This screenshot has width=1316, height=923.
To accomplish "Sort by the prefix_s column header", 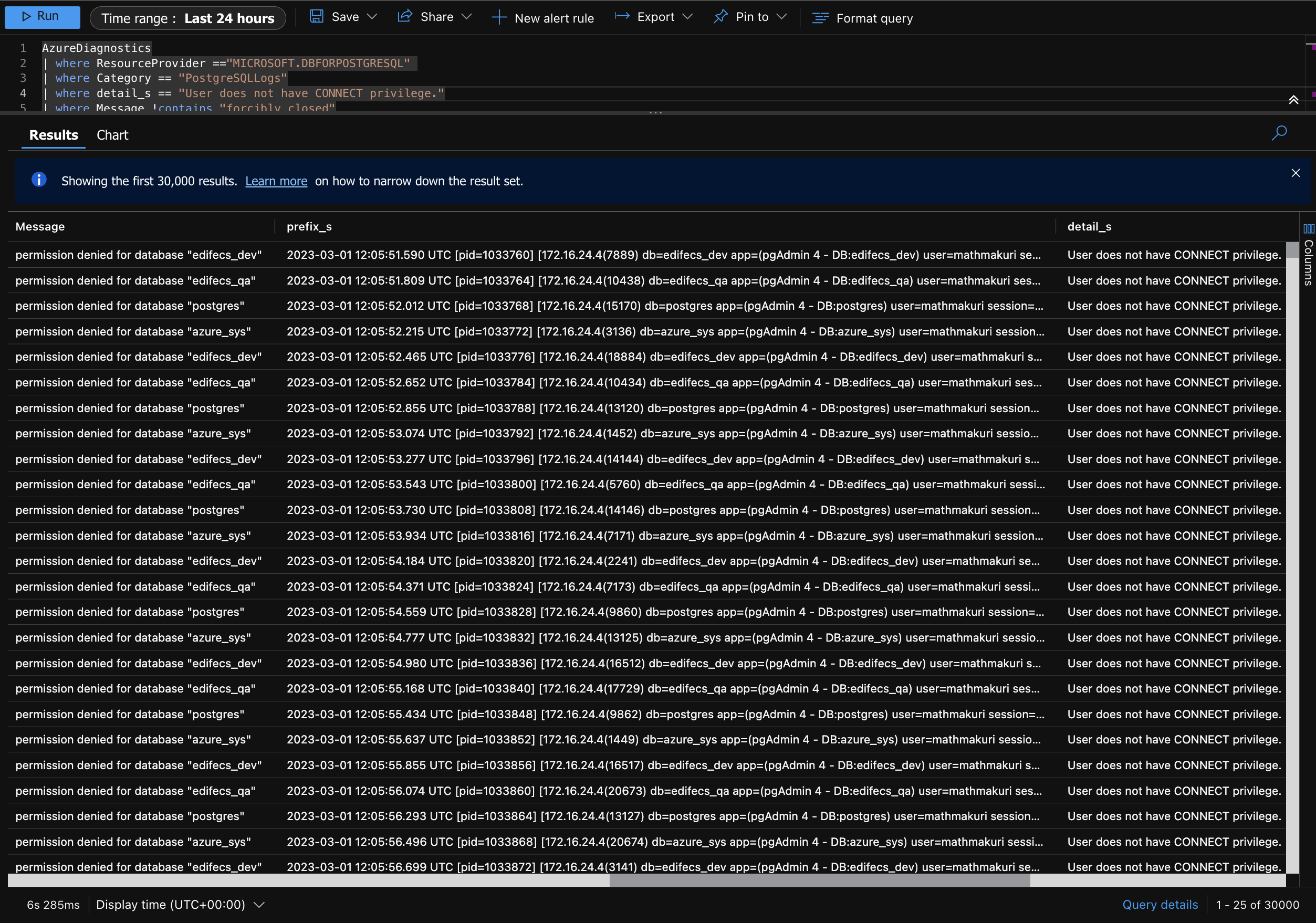I will tap(309, 227).
